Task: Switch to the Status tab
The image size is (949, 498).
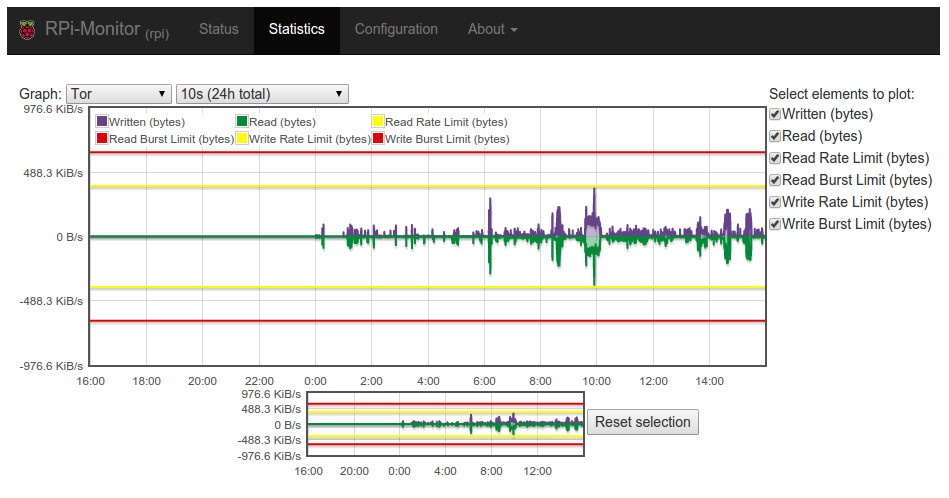Action: (x=218, y=29)
